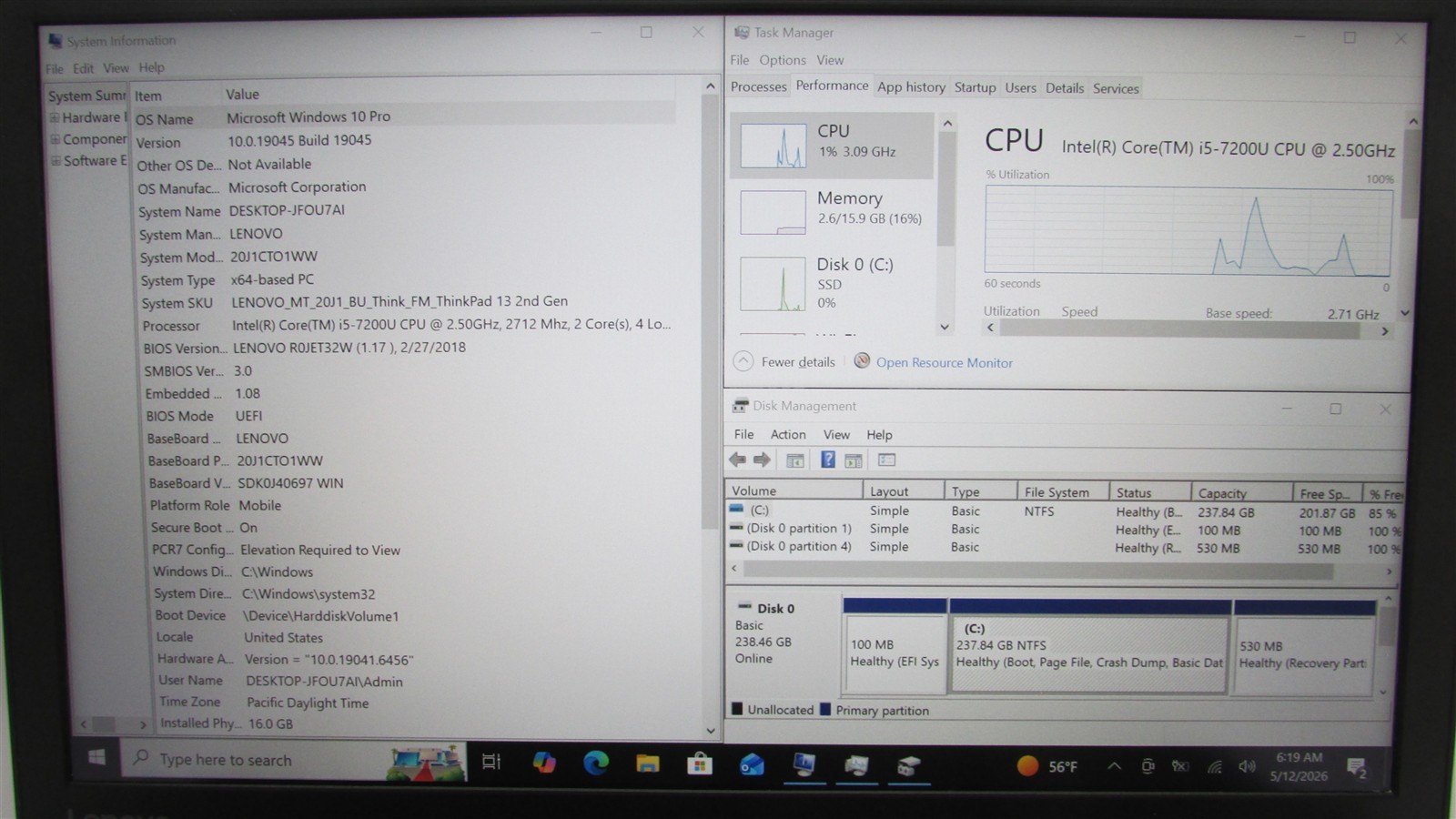The width and height of the screenshot is (1456, 819).
Task: Click the volume speaker tray icon
Action: [x=1248, y=767]
